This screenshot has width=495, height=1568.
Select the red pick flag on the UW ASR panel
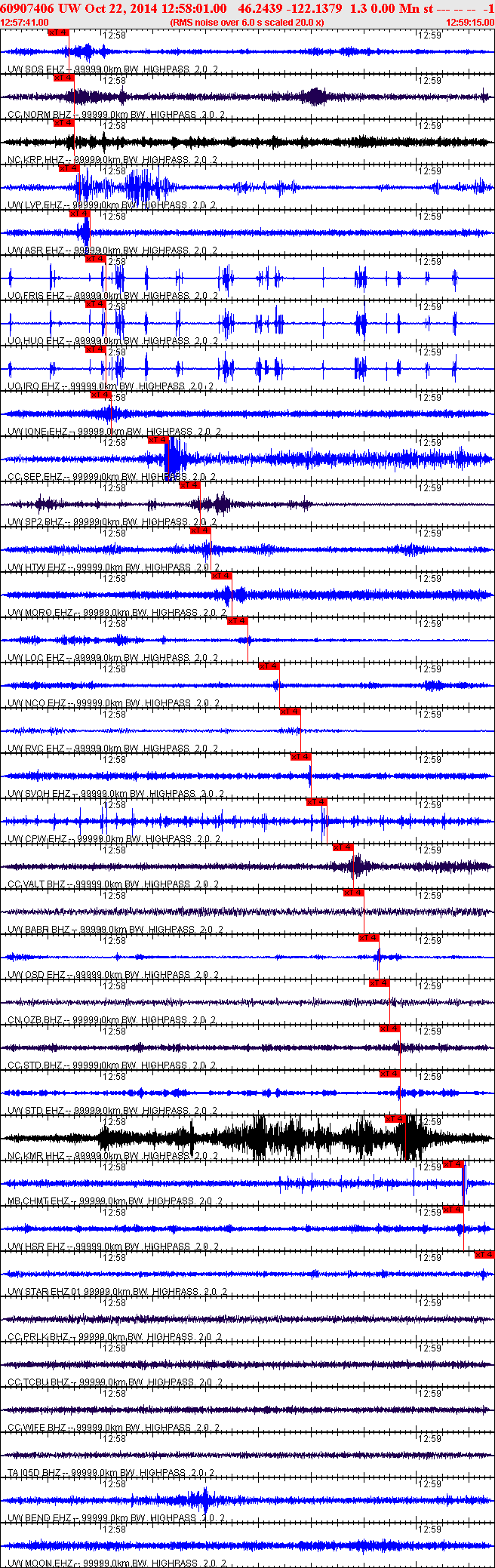pyautogui.click(x=79, y=213)
